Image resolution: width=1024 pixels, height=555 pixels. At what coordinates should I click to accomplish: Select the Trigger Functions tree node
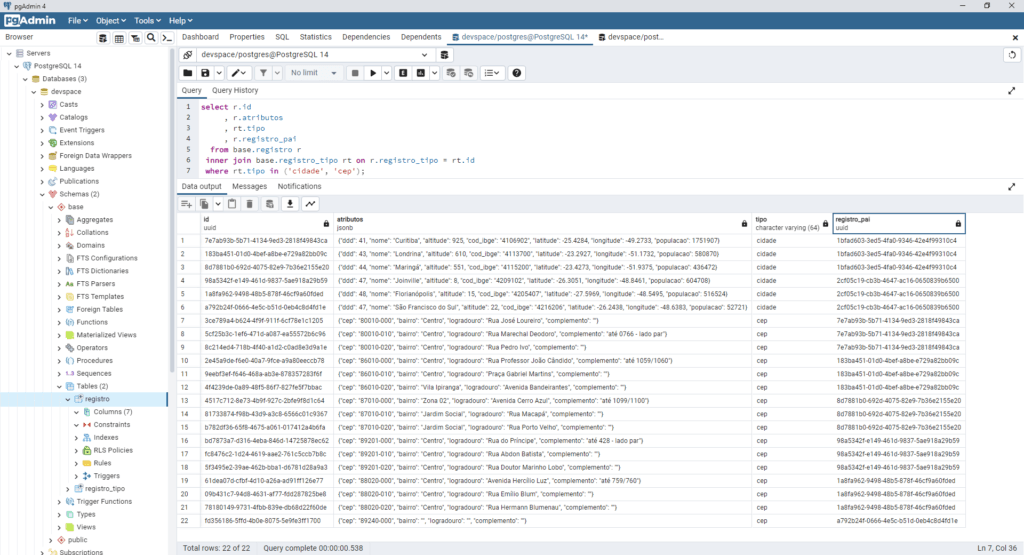(x=104, y=501)
